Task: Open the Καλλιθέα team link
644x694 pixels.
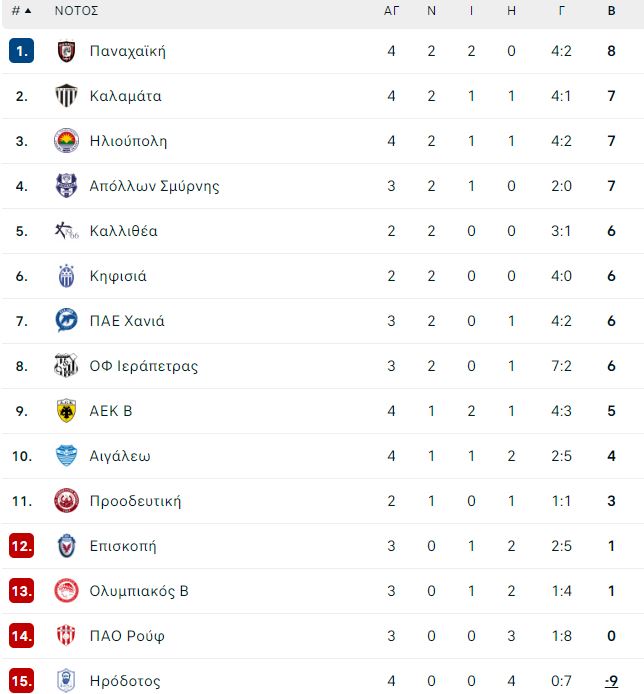Action: (x=123, y=231)
